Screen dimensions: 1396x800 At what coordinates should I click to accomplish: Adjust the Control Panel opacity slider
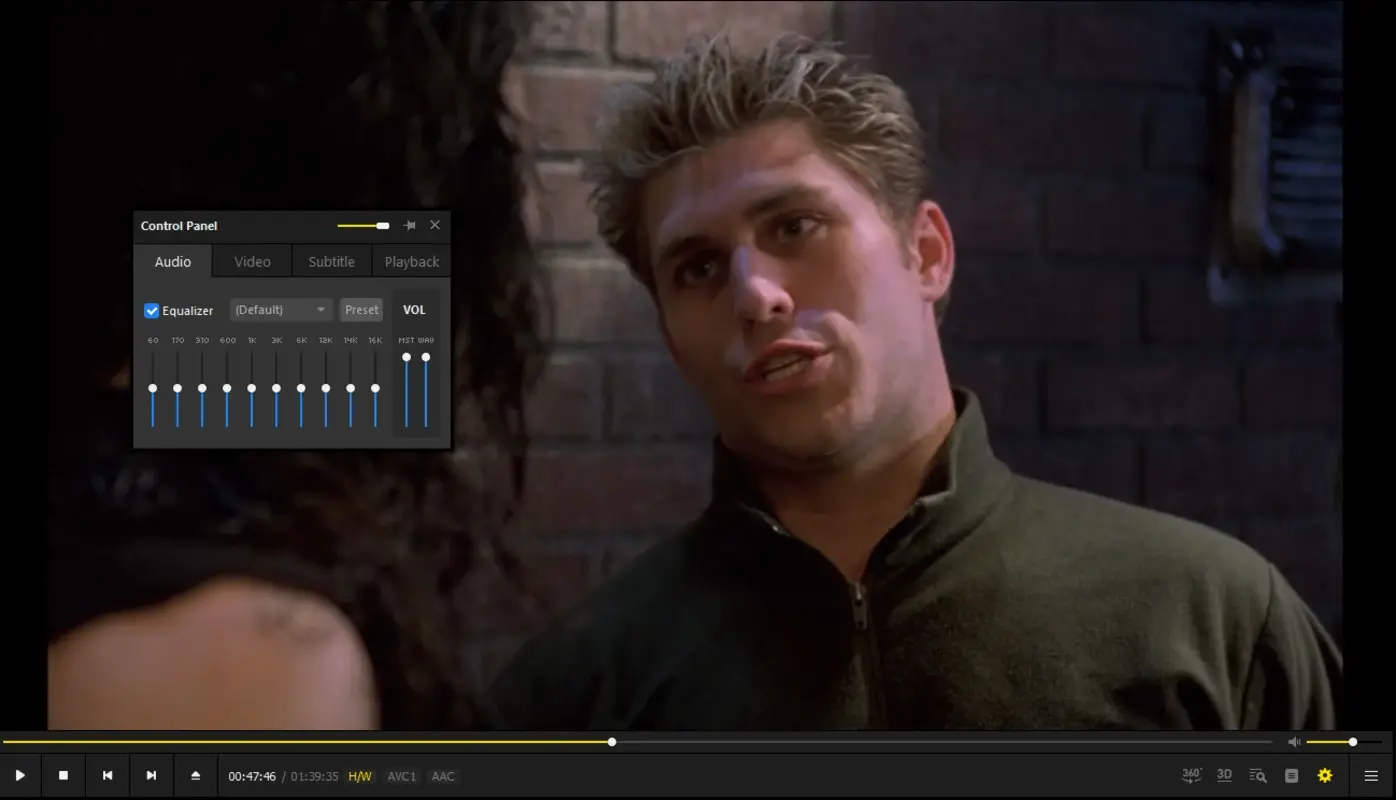pos(363,225)
